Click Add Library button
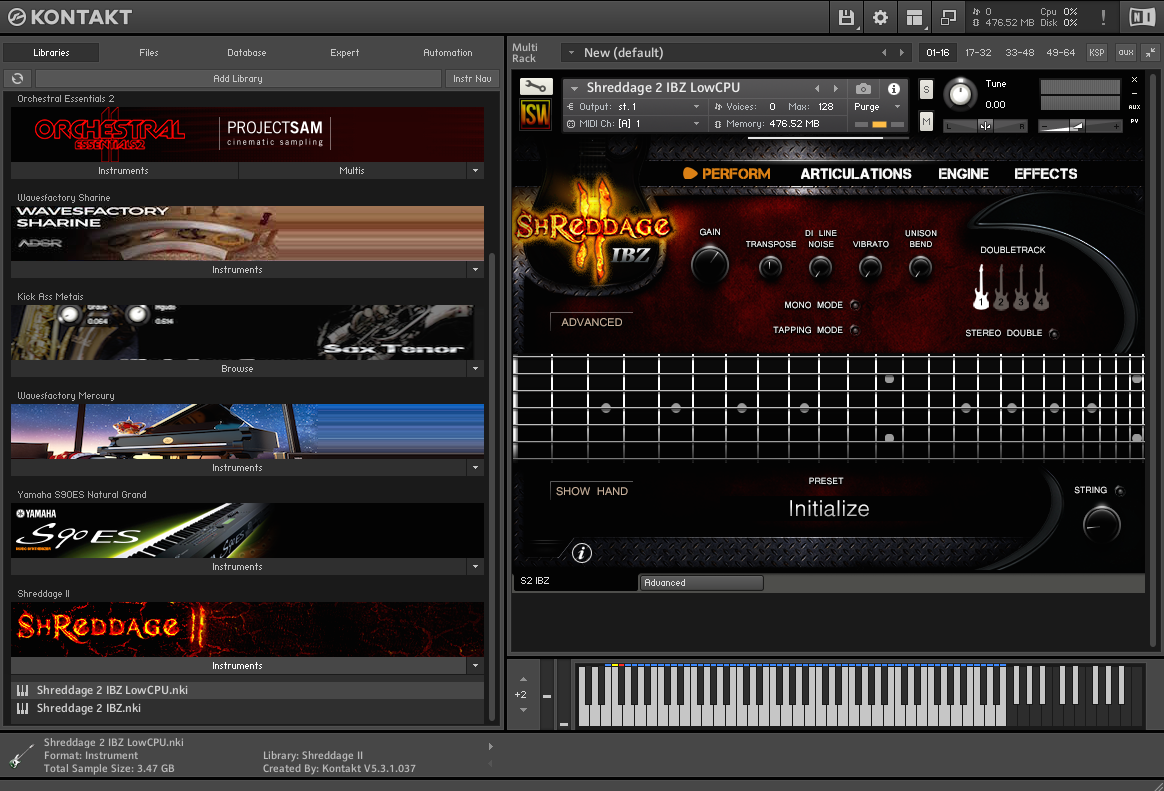 pyautogui.click(x=238, y=78)
